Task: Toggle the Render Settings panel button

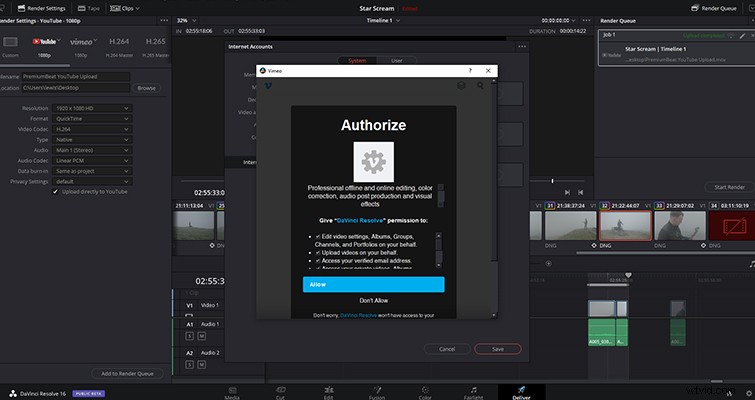Action: click(40, 8)
